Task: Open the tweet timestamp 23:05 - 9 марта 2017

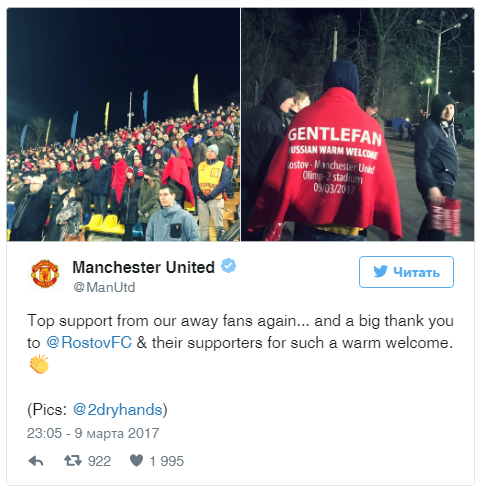Action: pos(93,433)
